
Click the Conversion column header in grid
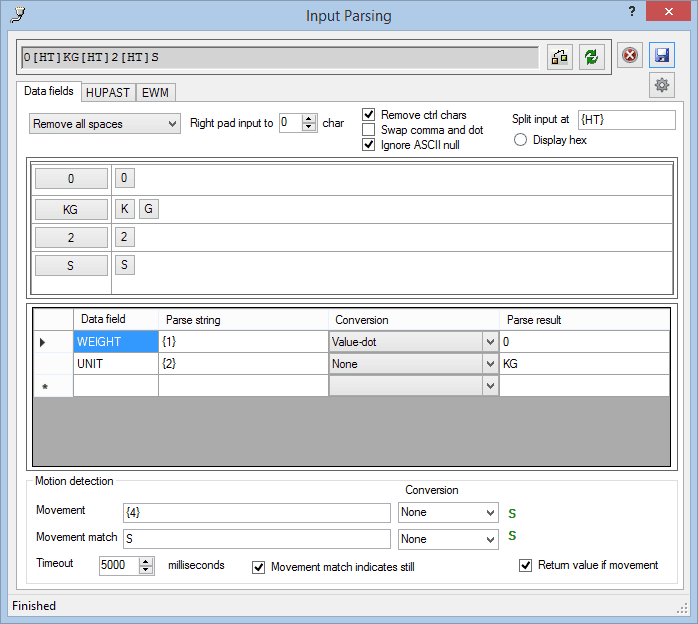pyautogui.click(x=414, y=320)
